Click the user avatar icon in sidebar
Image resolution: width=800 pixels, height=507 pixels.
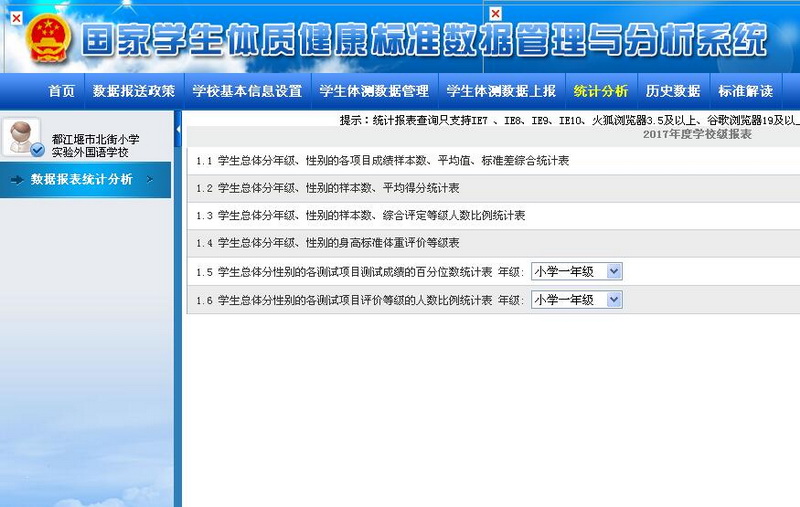23,137
